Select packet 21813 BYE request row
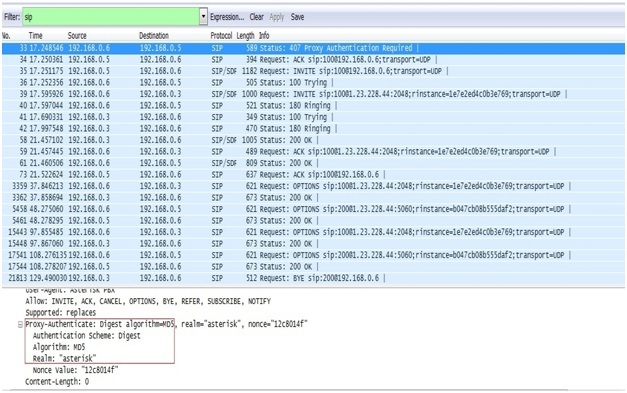627x393 pixels. (x=313, y=278)
